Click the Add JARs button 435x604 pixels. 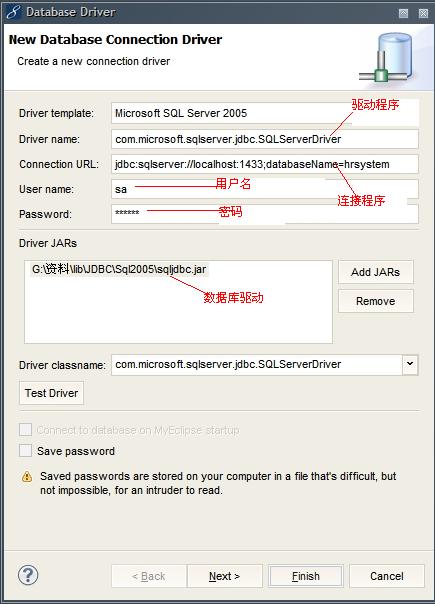click(x=376, y=272)
